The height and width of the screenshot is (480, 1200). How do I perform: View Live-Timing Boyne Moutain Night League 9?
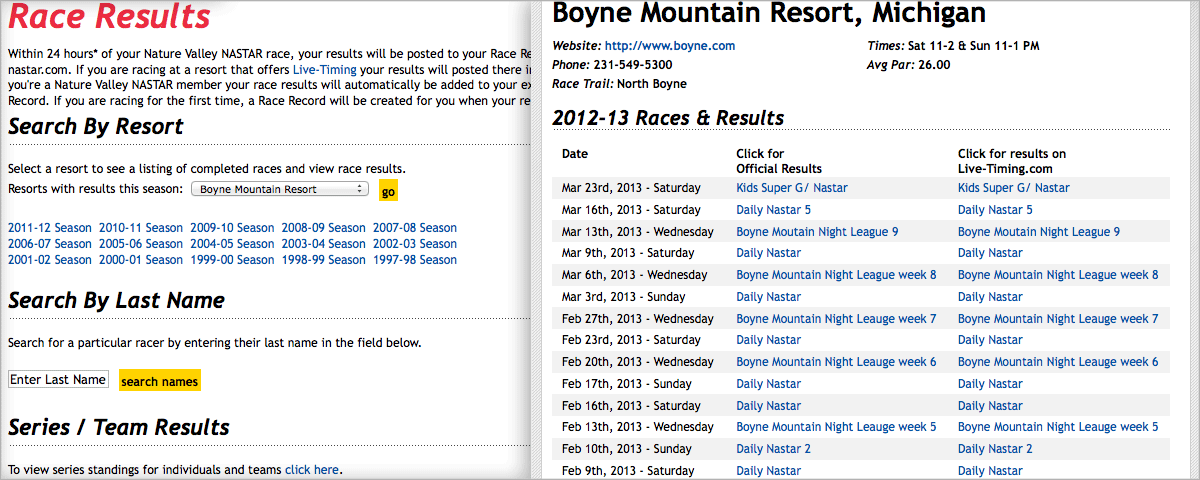(1038, 232)
